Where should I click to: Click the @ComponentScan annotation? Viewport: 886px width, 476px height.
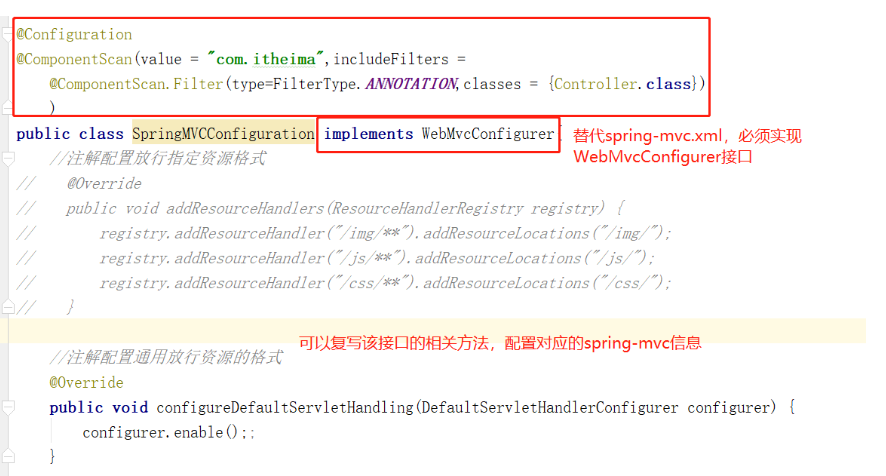tap(75, 59)
